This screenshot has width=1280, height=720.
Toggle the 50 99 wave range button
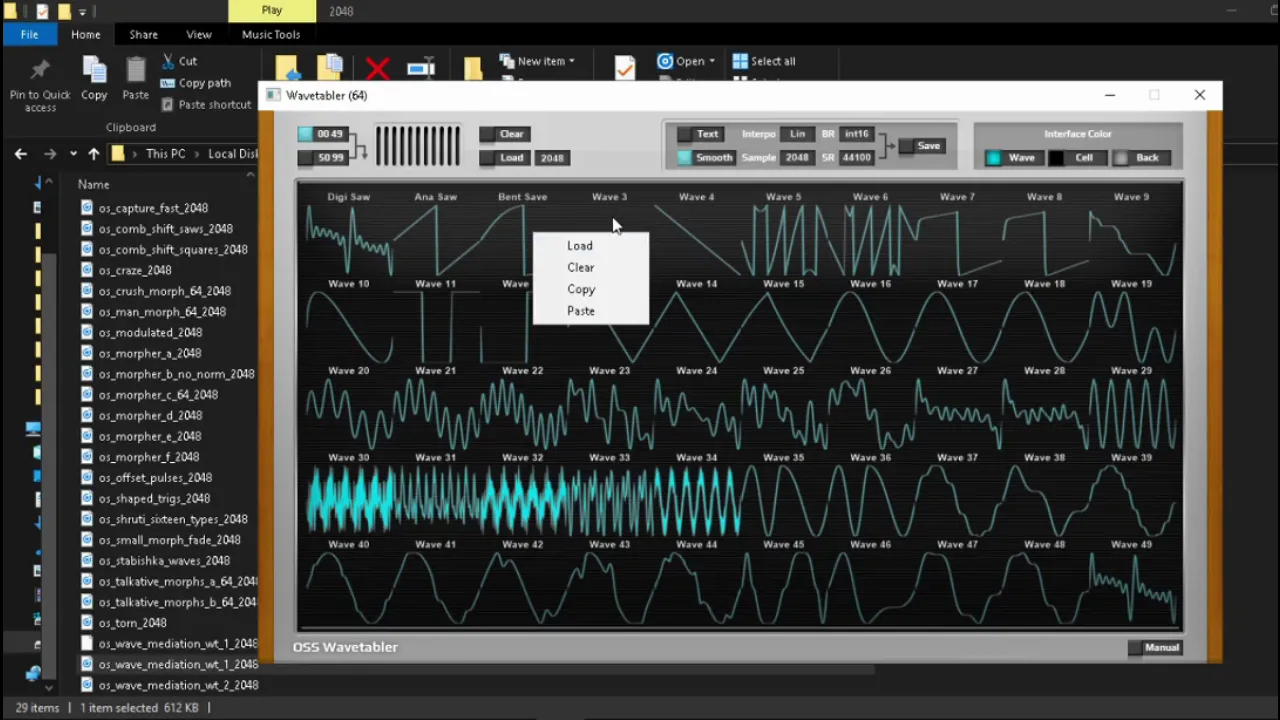click(x=321, y=158)
